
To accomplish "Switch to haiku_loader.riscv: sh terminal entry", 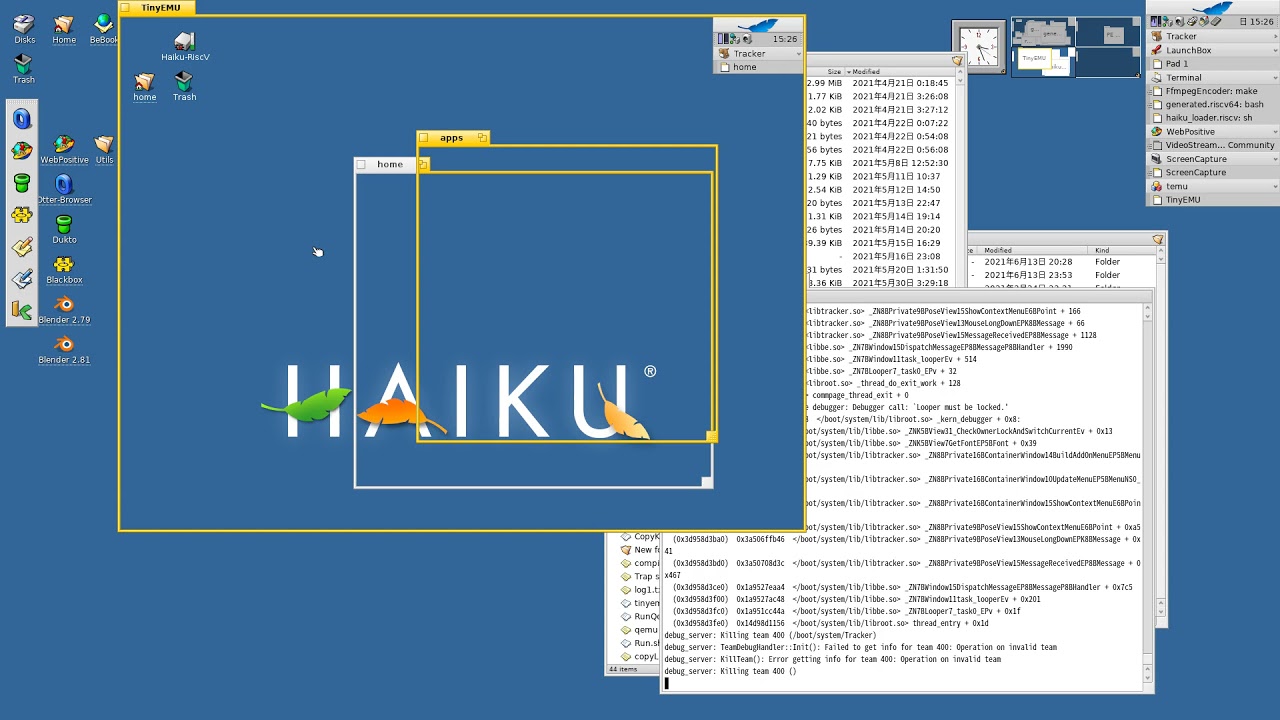I will 1213,117.
